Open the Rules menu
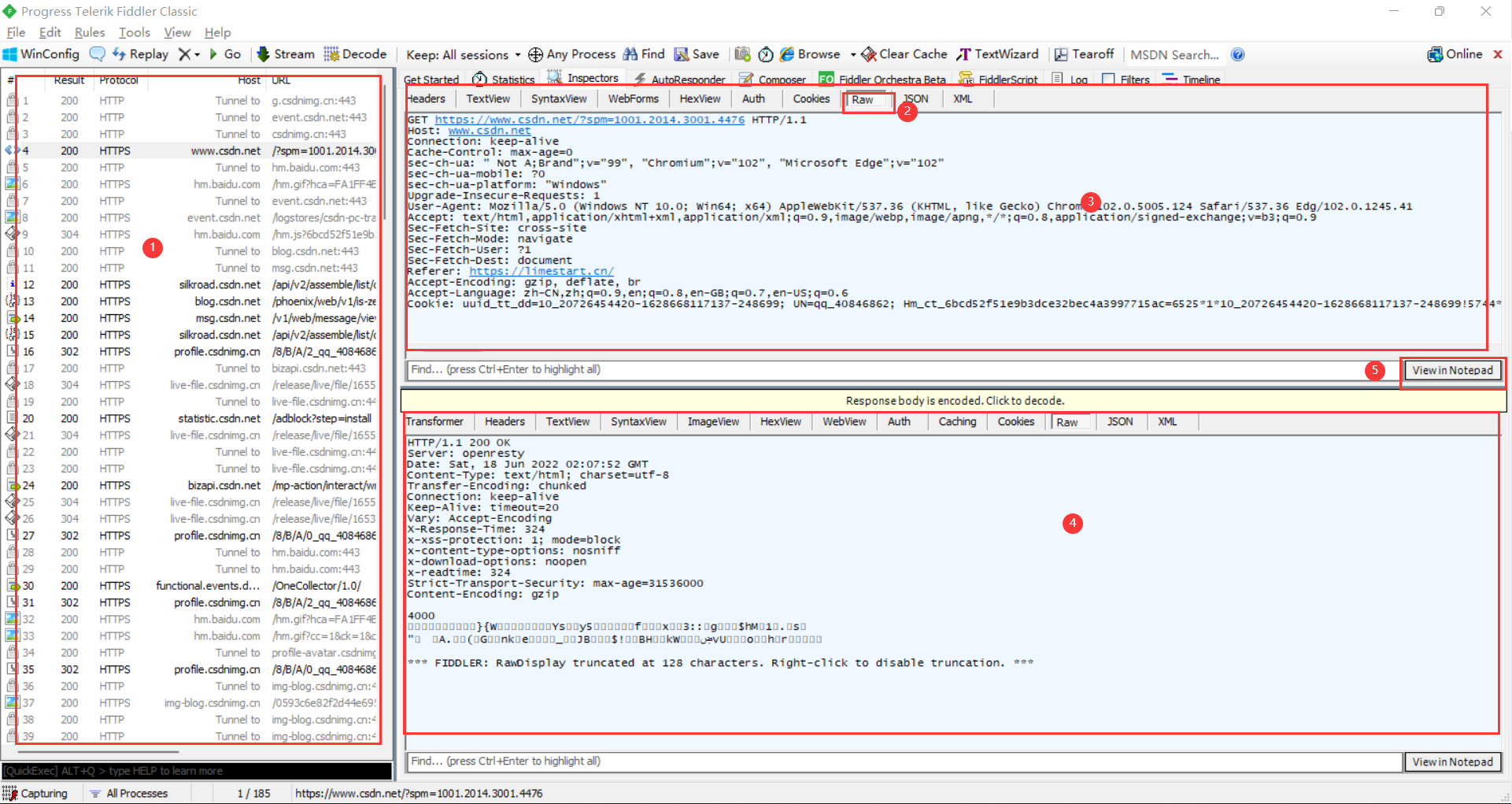The width and height of the screenshot is (1512, 804). click(x=90, y=32)
